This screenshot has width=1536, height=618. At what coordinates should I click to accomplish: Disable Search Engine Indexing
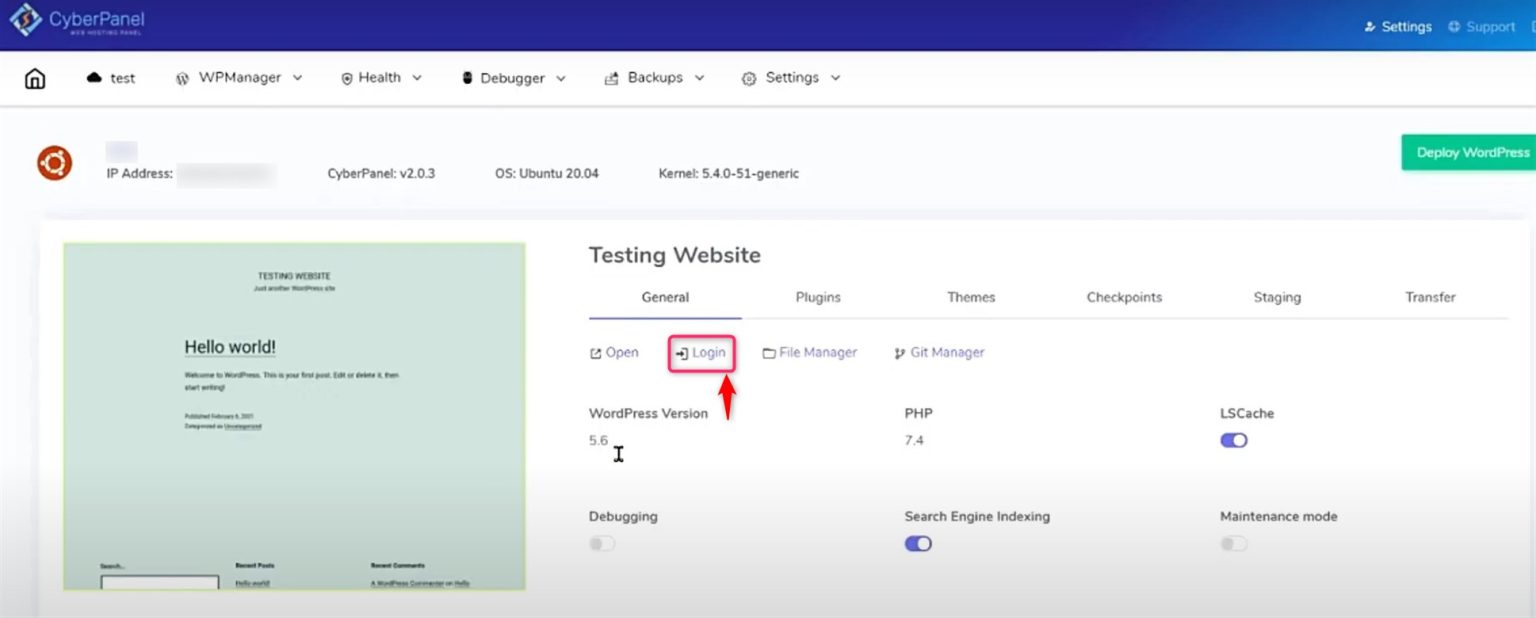[x=917, y=543]
